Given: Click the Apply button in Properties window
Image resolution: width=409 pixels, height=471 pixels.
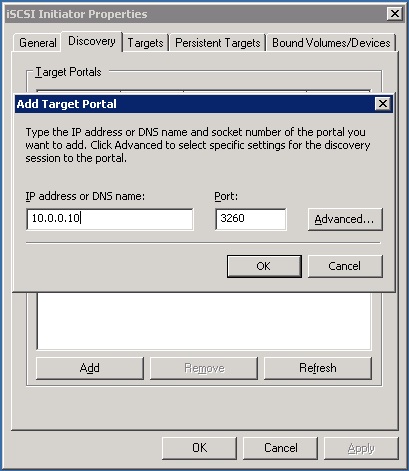Looking at the screenshot, I should [361, 448].
